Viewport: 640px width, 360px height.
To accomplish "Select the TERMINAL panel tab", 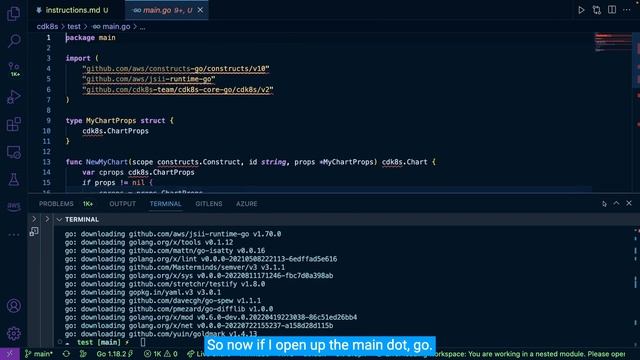I will point(165,204).
